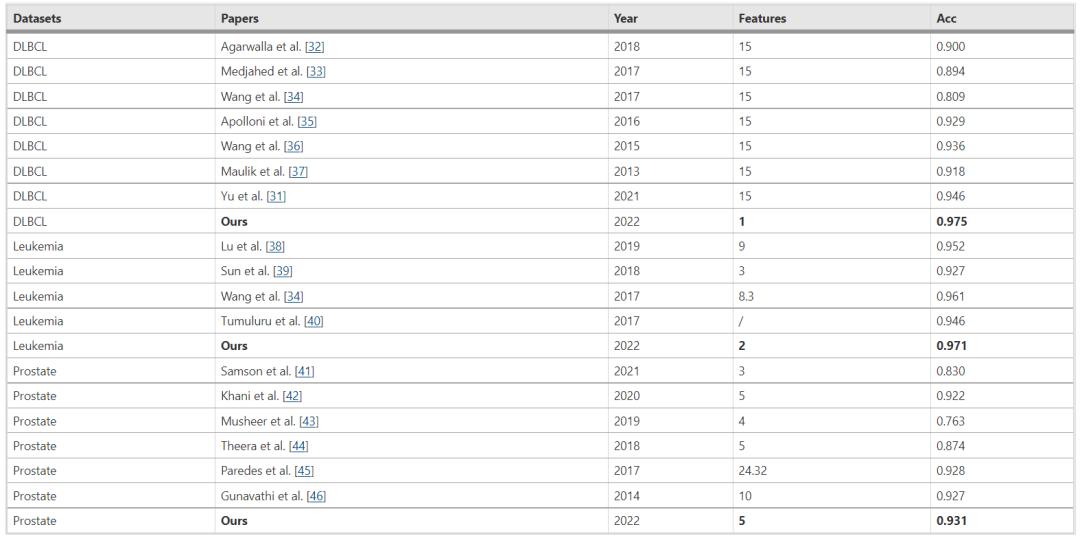Viewport: 1080px width, 538px height.
Task: Open reference 39 for Sun et al.
Action: (282, 271)
